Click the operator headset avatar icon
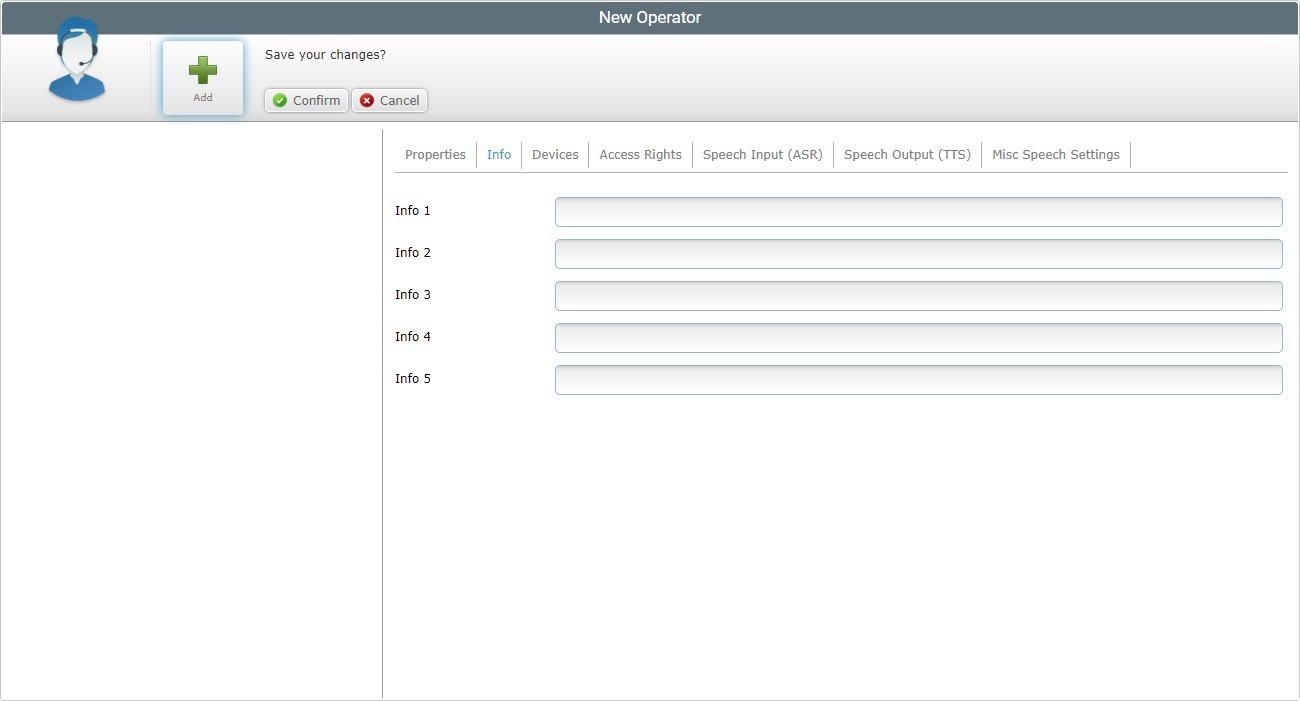The image size is (1300, 701). (x=77, y=62)
